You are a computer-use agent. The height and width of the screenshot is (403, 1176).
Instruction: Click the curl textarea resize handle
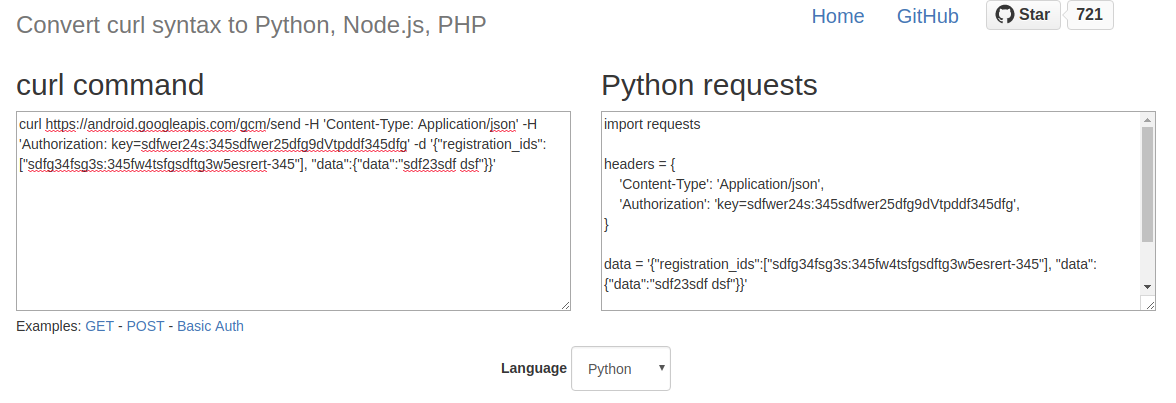[565, 305]
